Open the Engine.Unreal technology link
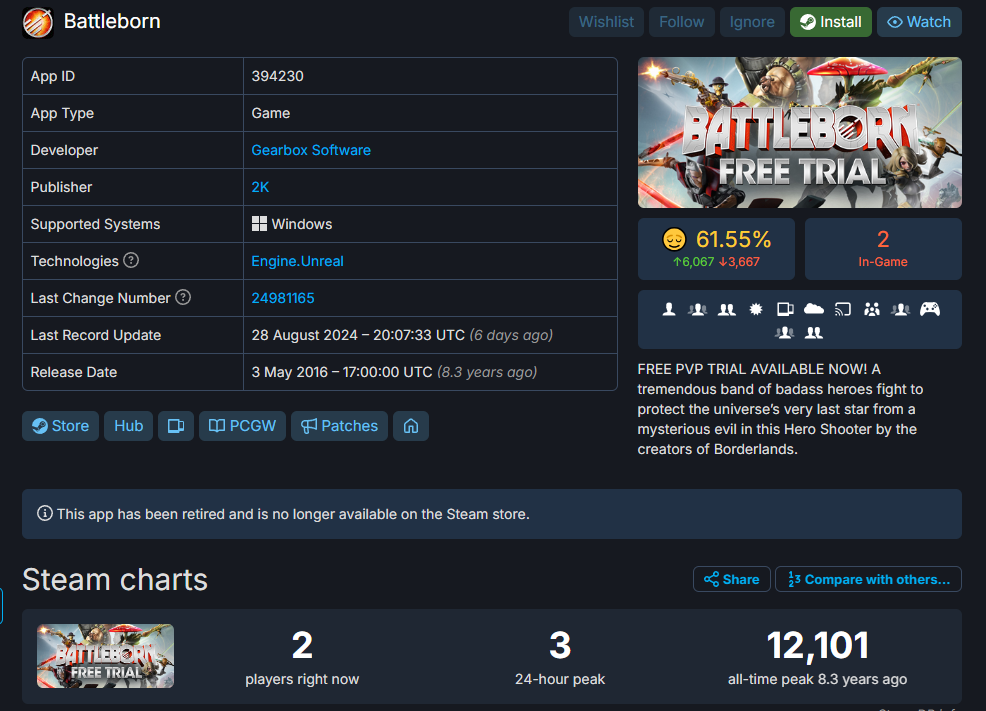Viewport: 986px width, 711px height. pos(297,262)
